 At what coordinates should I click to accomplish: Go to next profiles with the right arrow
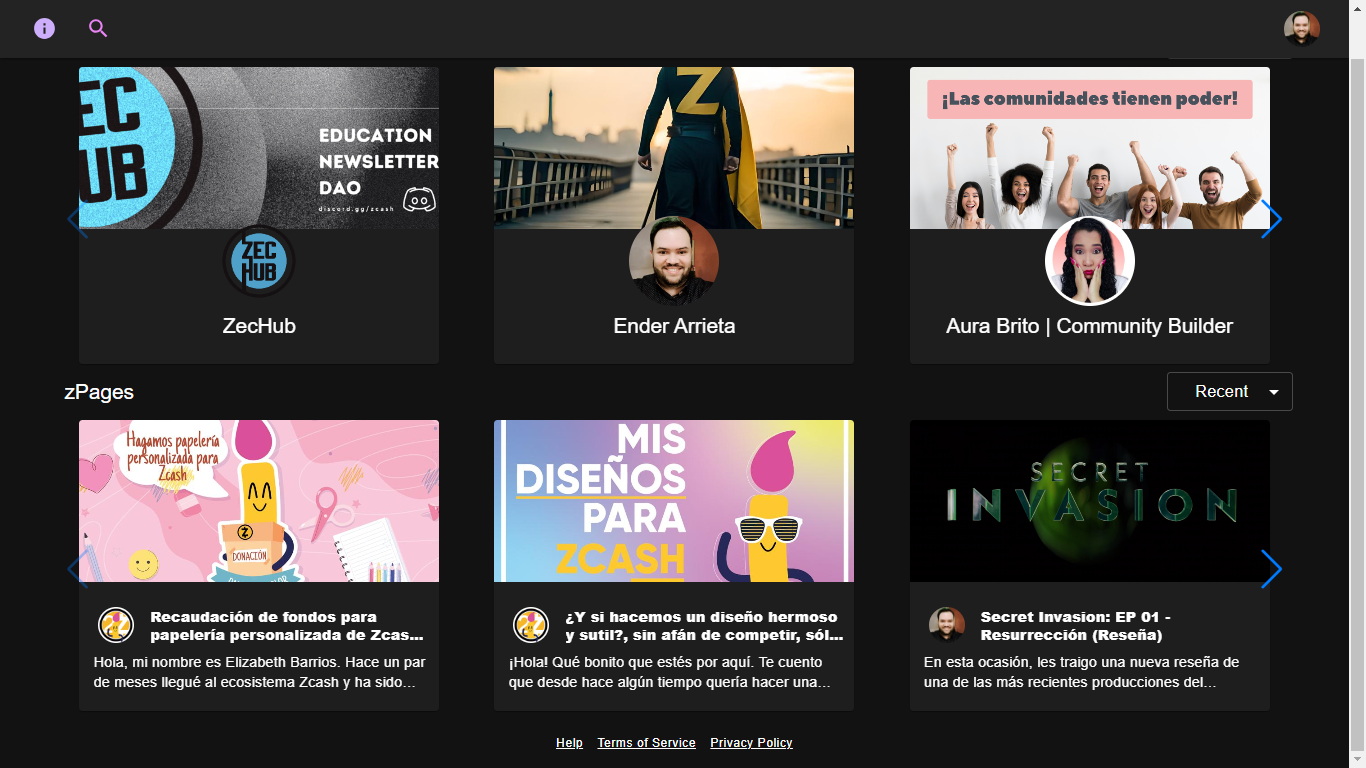(x=1271, y=219)
